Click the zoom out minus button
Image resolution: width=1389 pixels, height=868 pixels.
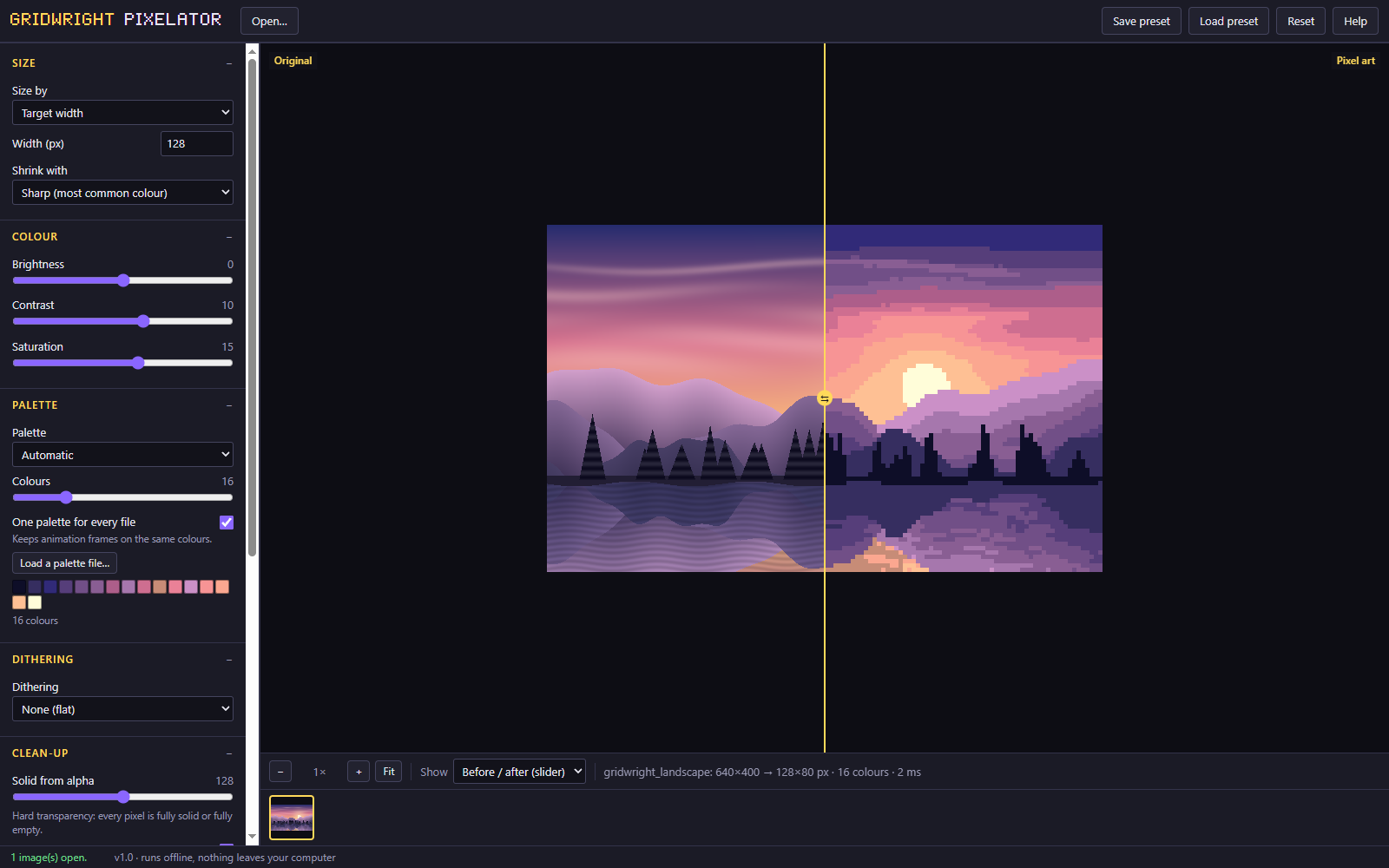(x=280, y=772)
